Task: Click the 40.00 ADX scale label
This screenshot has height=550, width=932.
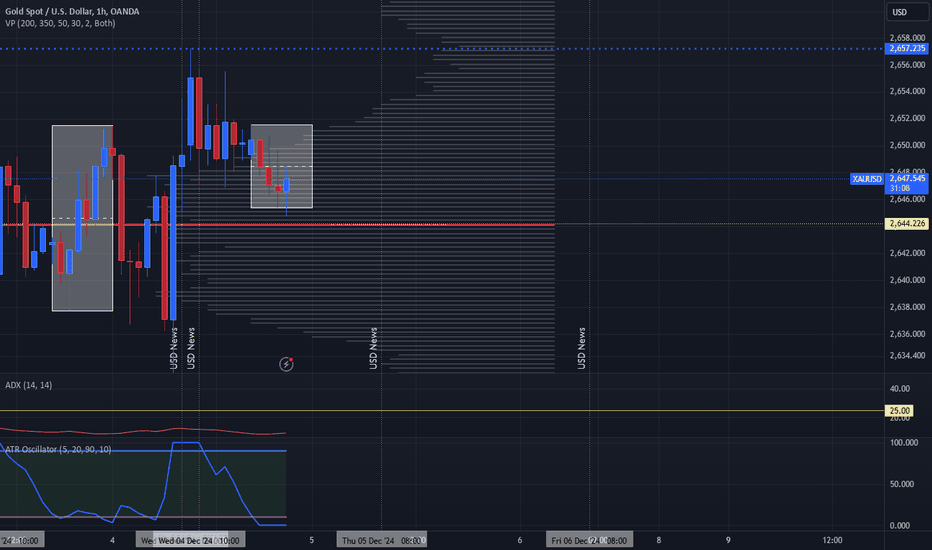Action: click(899, 388)
